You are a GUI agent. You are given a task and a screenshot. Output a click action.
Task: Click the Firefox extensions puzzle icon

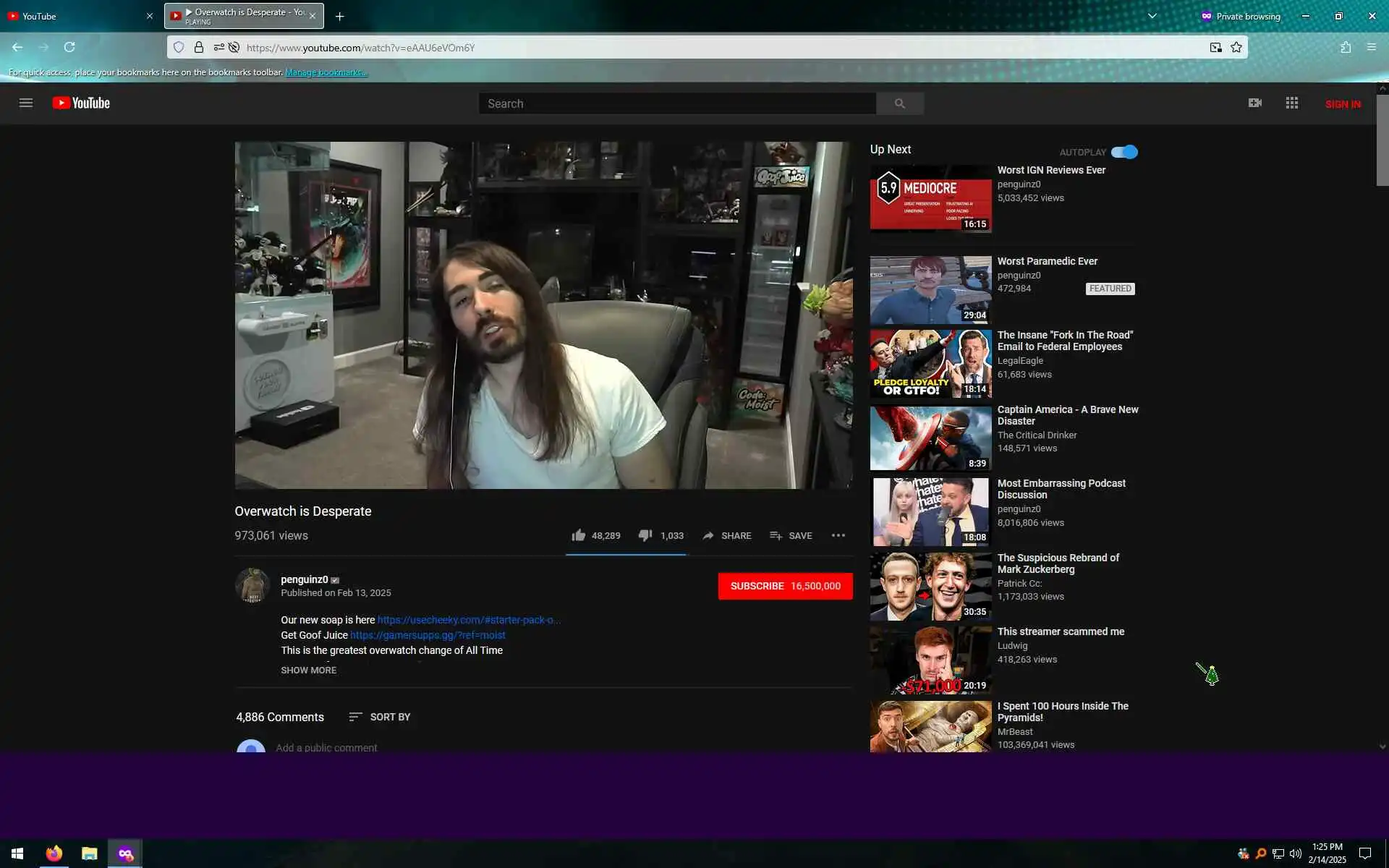[1345, 48]
